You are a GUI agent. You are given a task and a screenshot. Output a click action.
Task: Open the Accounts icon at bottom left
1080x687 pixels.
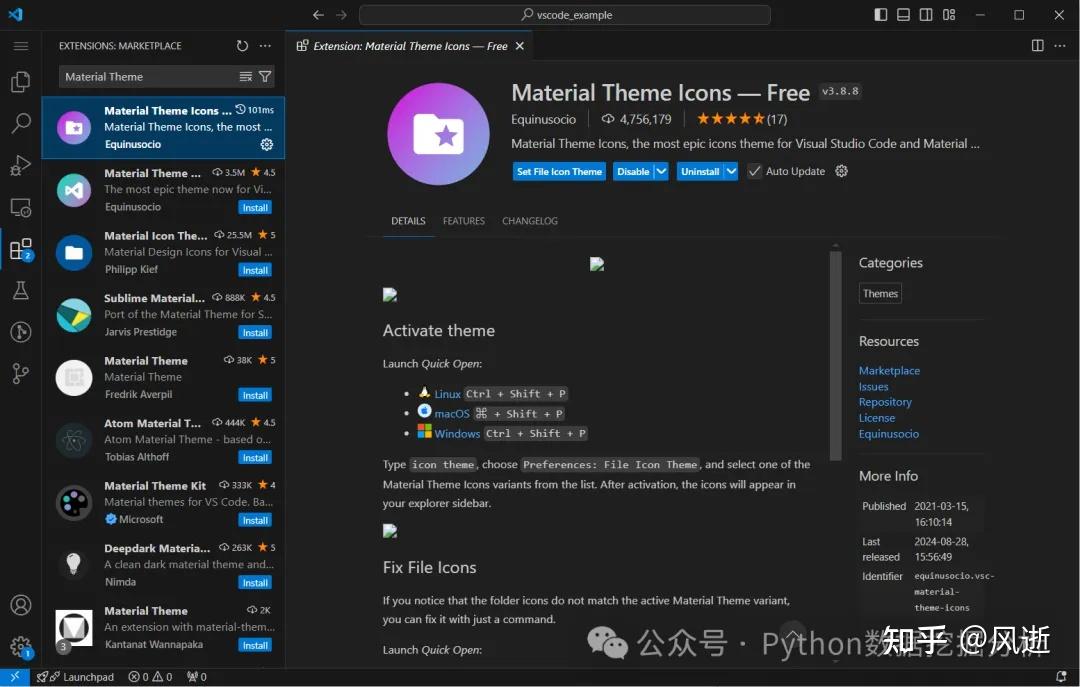(20, 605)
